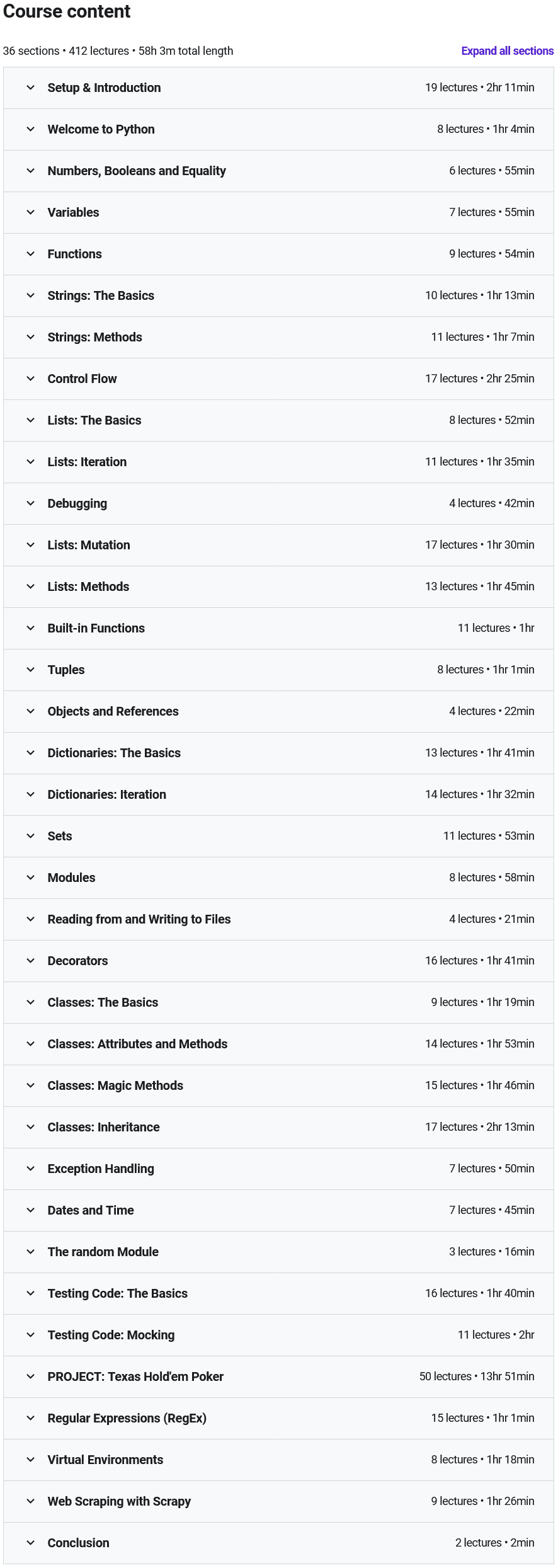Click Expand all sections link
This screenshot has height=1568, width=558.
pos(507,51)
